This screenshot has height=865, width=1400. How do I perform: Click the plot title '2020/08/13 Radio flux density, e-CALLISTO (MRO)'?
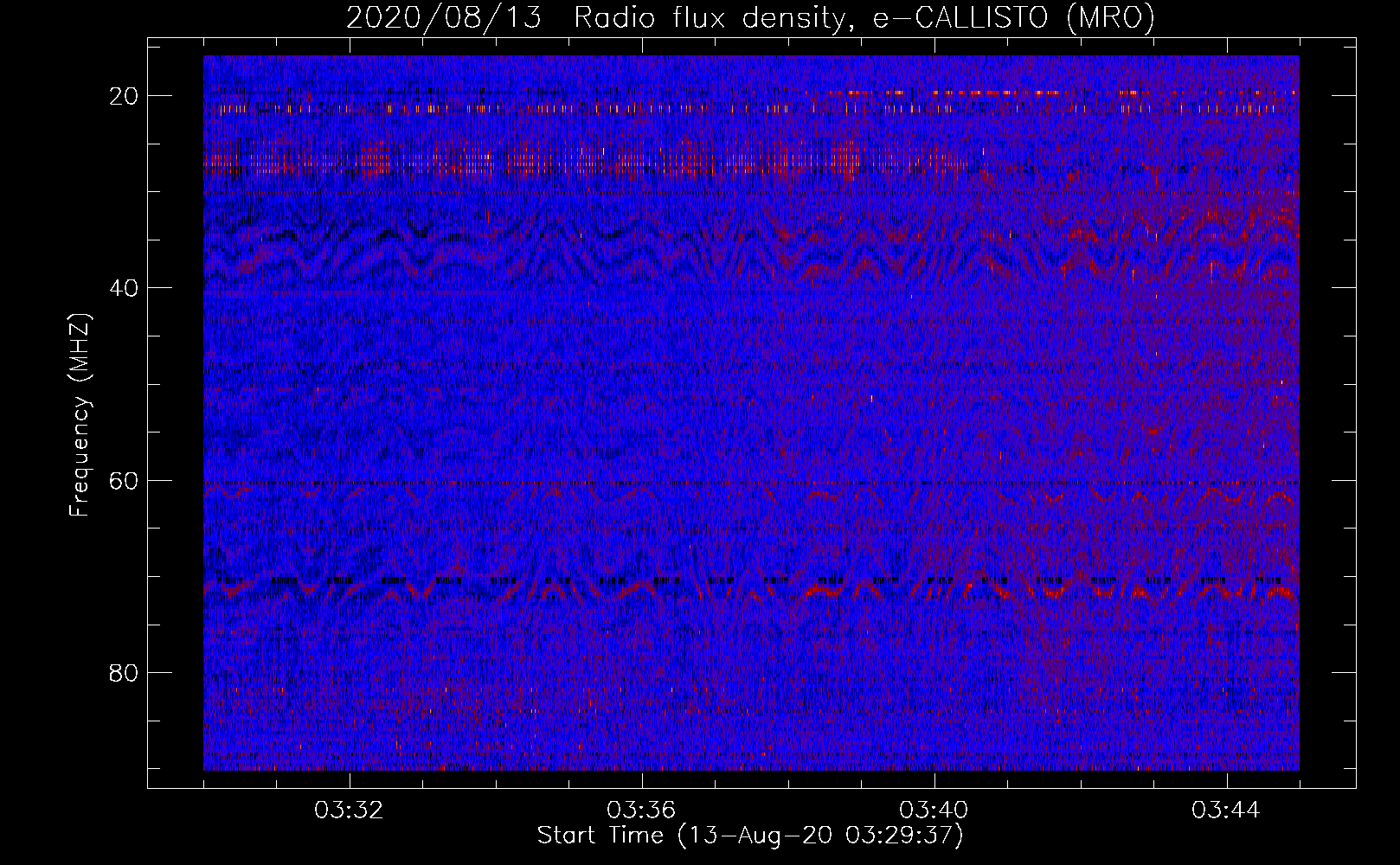click(750, 18)
